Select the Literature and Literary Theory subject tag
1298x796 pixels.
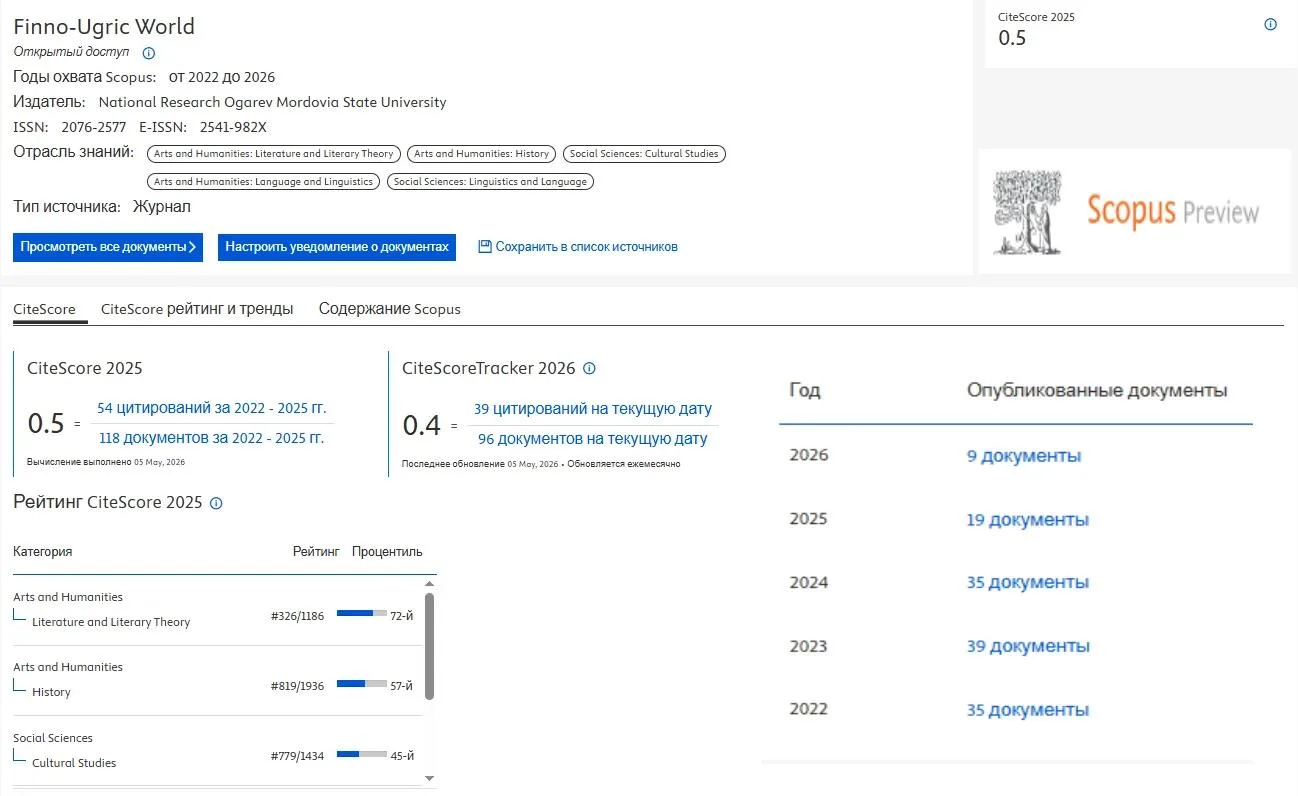tap(274, 154)
